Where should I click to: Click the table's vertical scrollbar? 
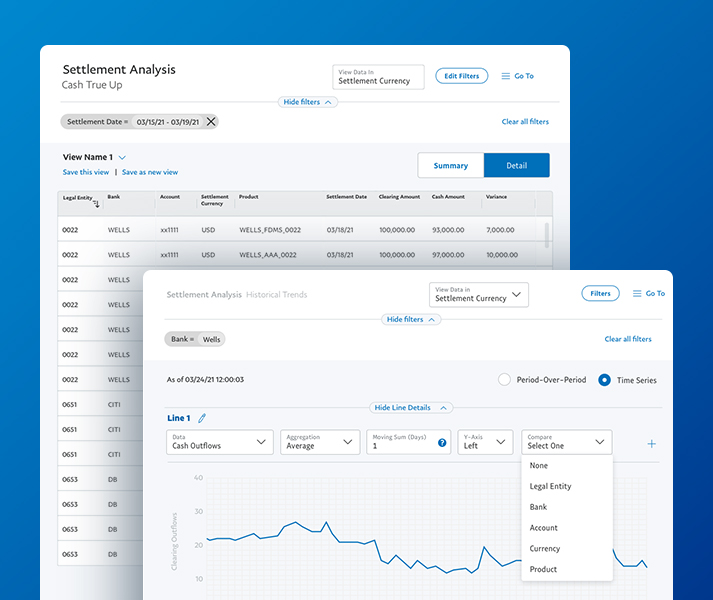(x=546, y=235)
